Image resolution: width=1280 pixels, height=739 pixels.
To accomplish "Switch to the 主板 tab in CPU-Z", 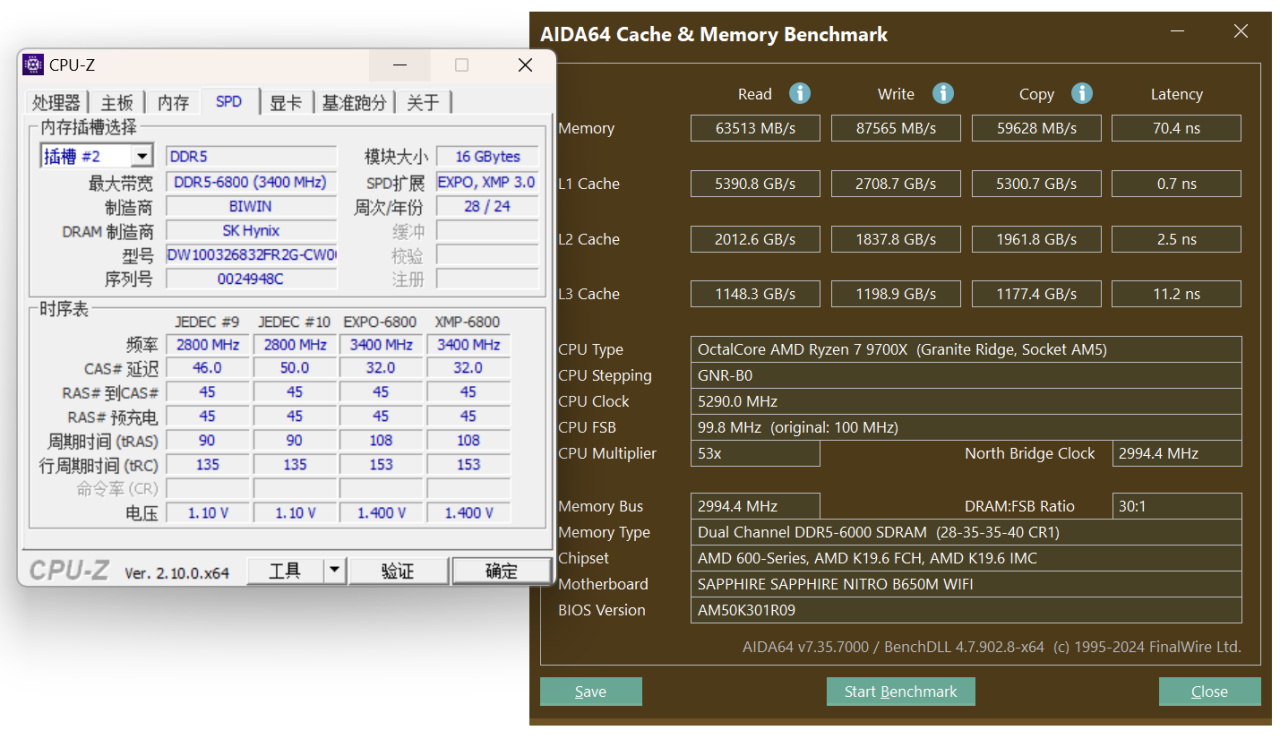I will click(117, 102).
